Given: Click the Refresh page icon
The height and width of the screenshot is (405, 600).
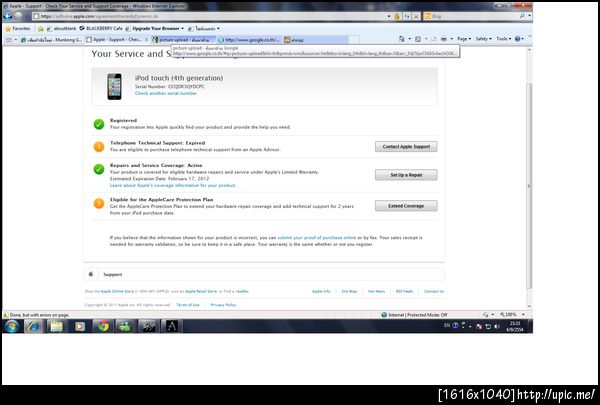Looking at the screenshot, I should (x=407, y=16).
